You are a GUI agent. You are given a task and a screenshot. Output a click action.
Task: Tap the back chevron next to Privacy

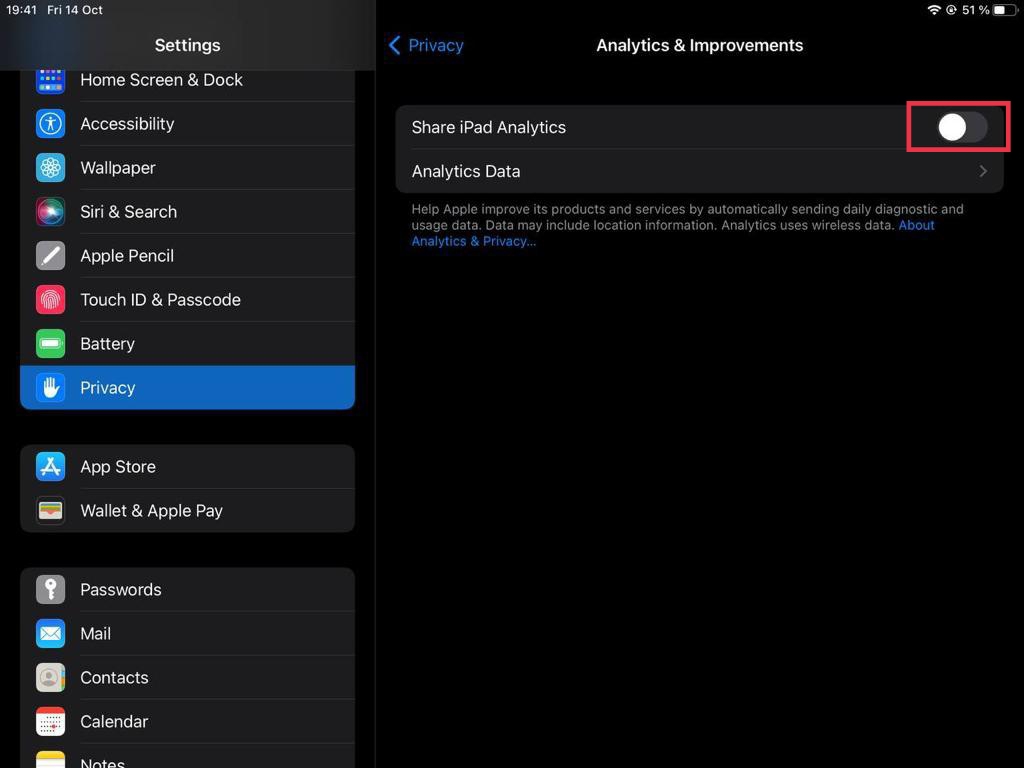pos(394,45)
